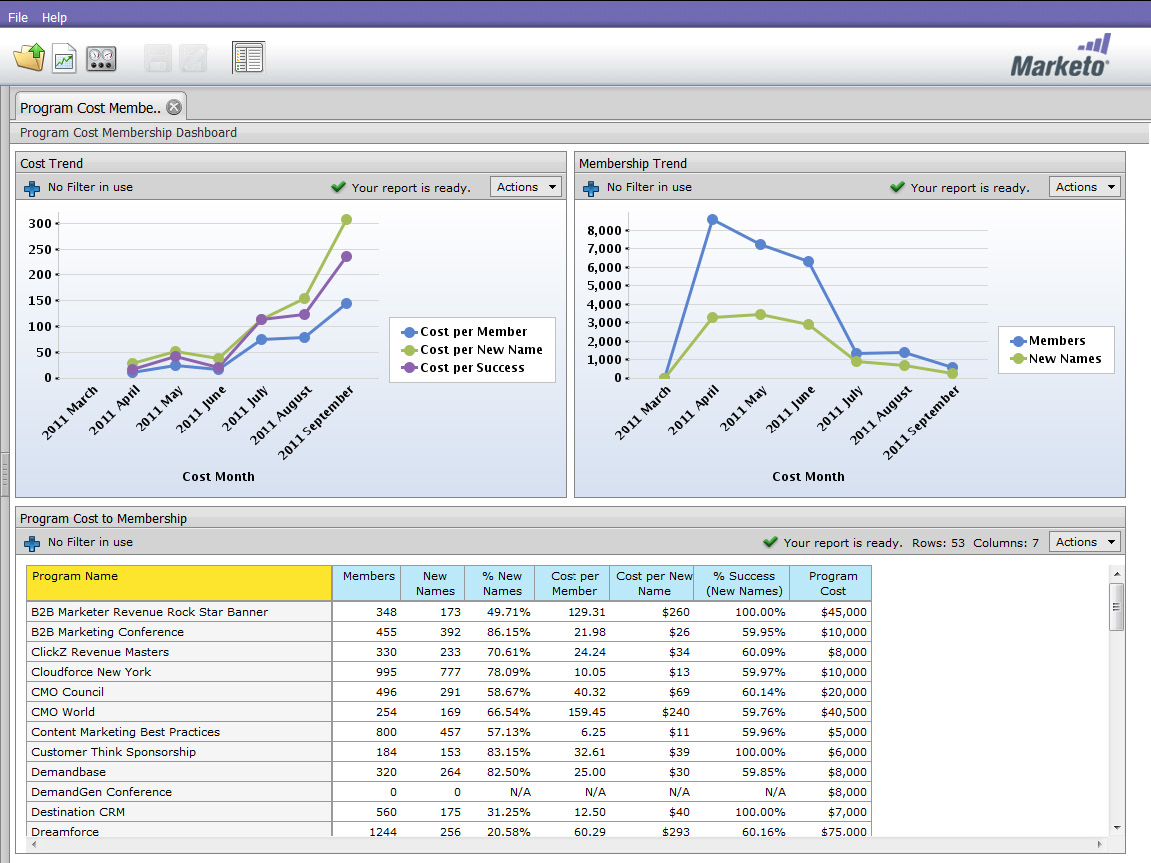The width and height of the screenshot is (1151, 863).
Task: Click the grayed save disk toolbar icon
Action: (158, 59)
